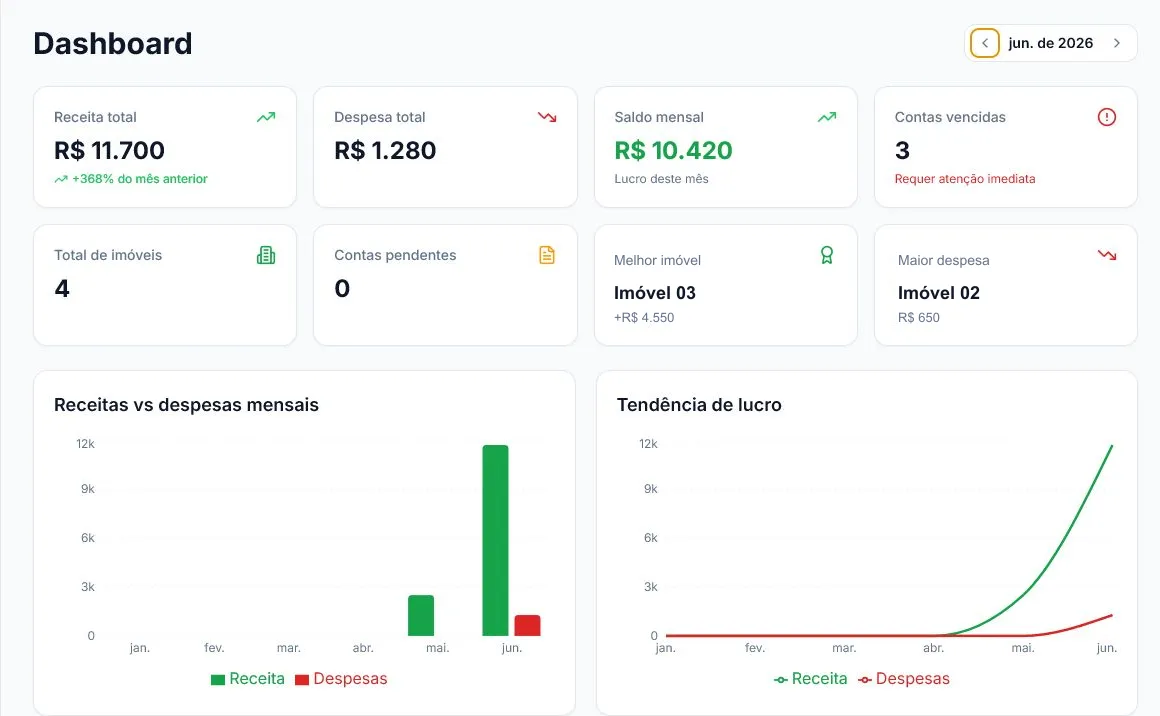
Task: Click the R$ 1.280 expense value
Action: pyautogui.click(x=385, y=150)
